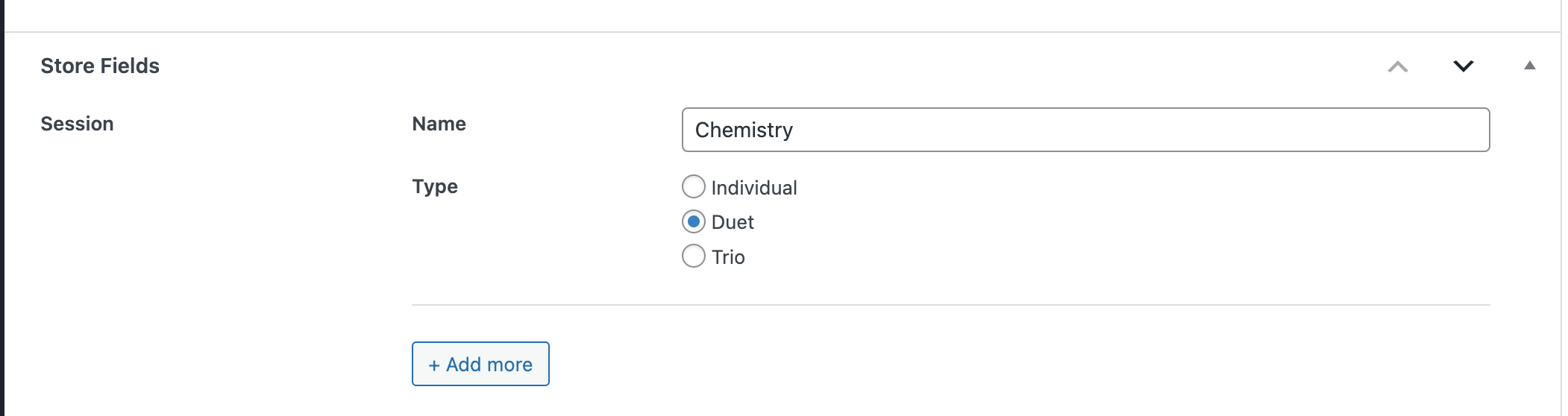
Task: Click the Type field label
Action: (x=435, y=186)
